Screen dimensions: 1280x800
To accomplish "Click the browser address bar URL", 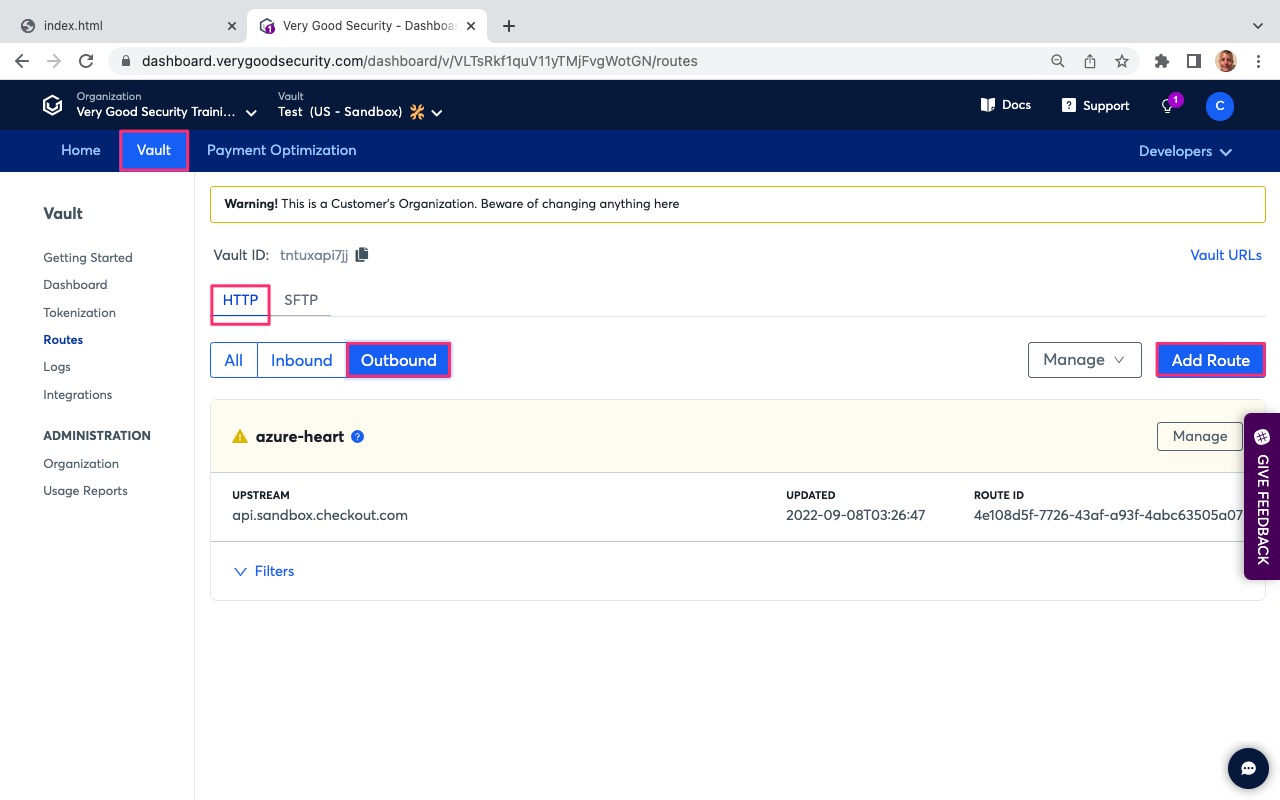I will coord(420,61).
